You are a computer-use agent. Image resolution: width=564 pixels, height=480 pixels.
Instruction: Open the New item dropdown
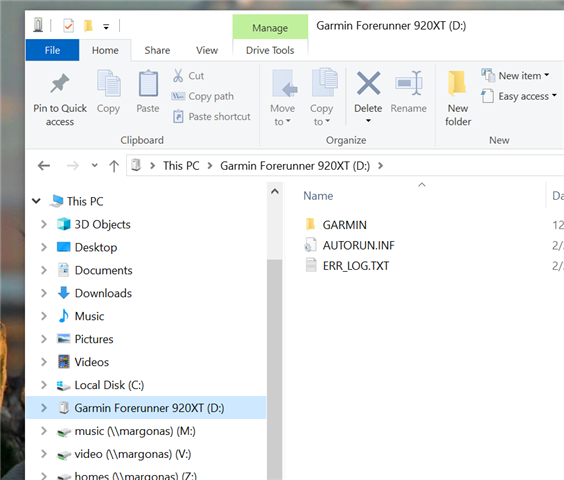(515, 76)
